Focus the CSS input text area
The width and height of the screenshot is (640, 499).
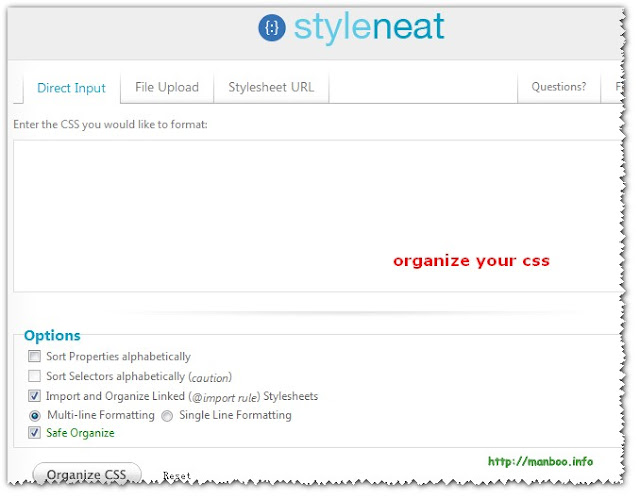tap(318, 216)
